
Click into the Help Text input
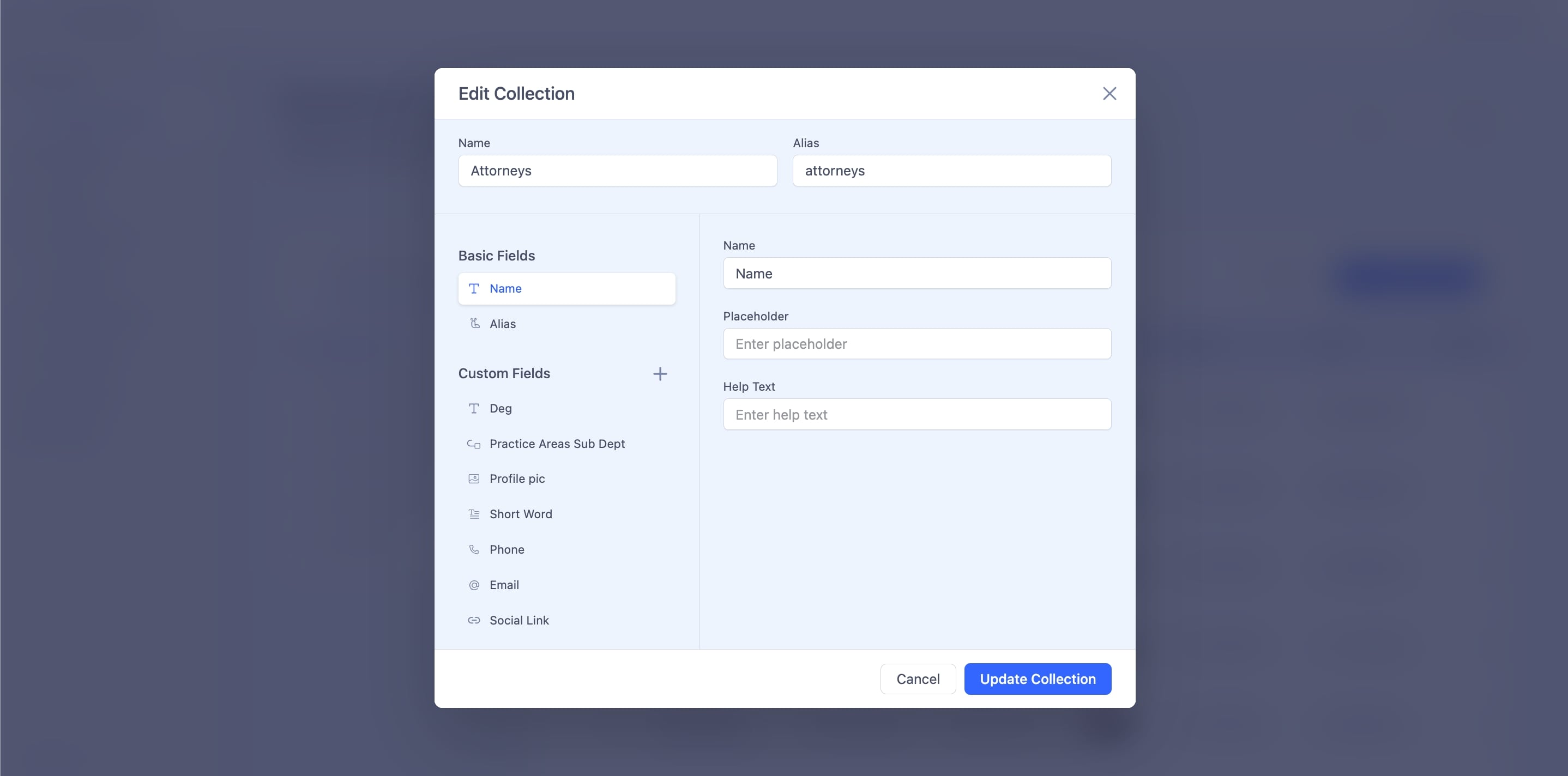(916, 415)
